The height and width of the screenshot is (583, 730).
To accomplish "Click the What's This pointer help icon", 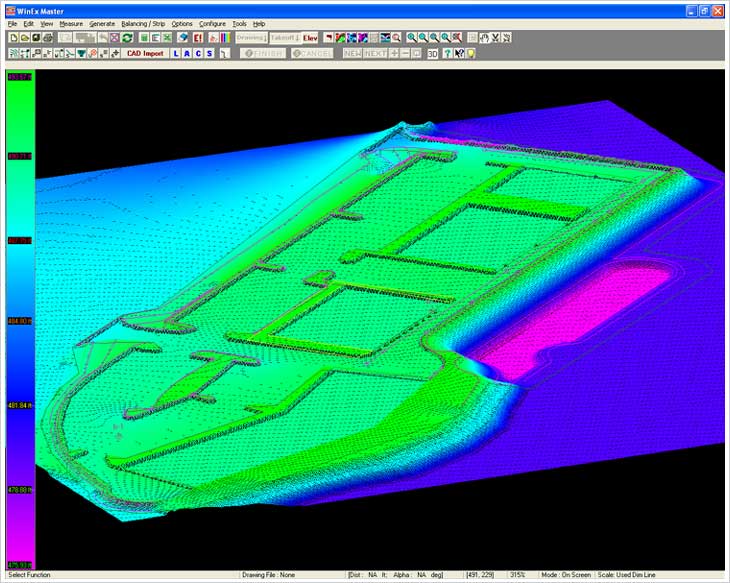I will coord(460,53).
